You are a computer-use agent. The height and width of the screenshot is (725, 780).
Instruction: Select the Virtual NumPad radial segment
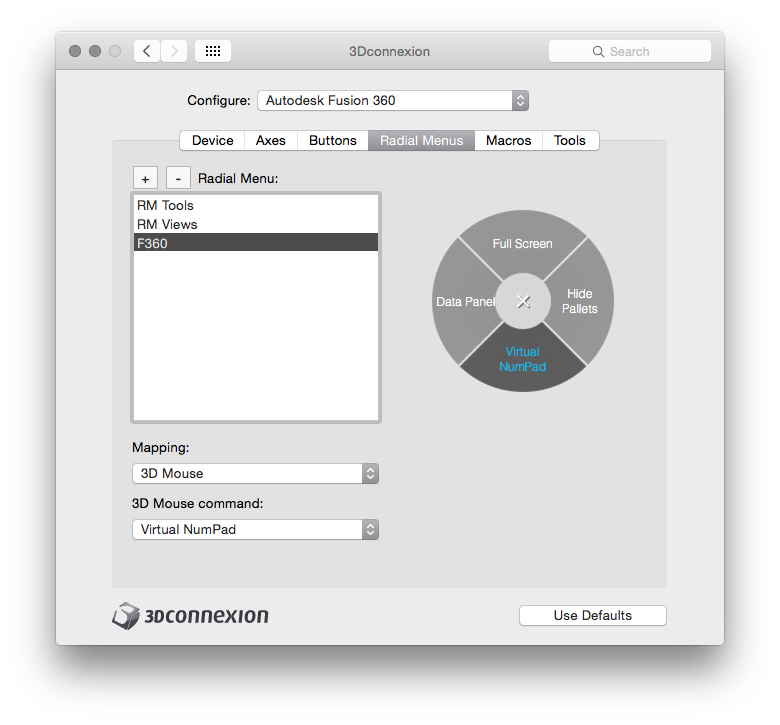click(x=523, y=359)
